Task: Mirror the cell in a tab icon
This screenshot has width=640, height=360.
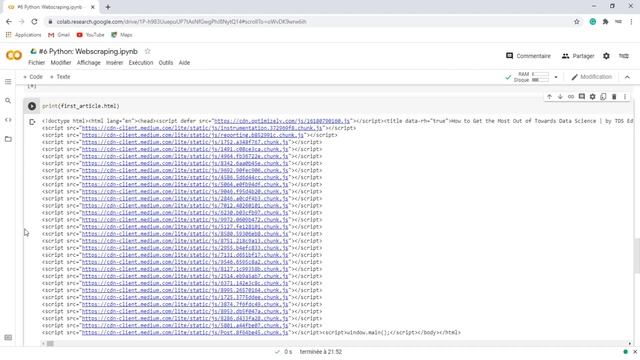Action: tap(603, 97)
